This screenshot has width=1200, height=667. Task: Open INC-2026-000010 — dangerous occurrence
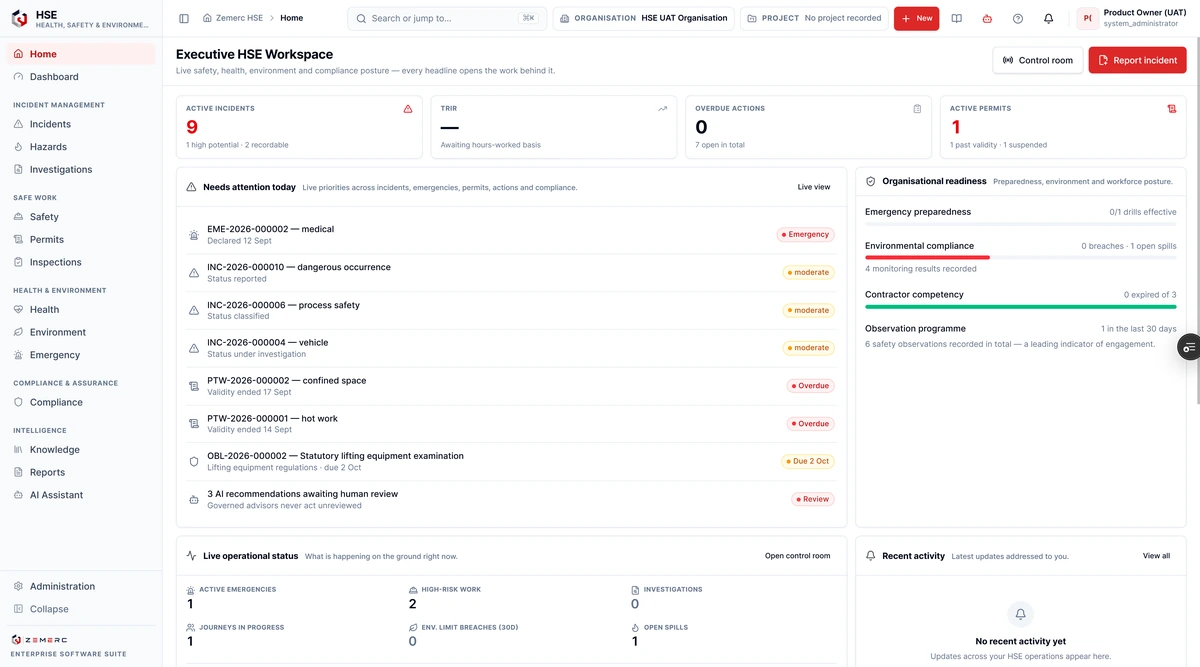pyautogui.click(x=511, y=273)
